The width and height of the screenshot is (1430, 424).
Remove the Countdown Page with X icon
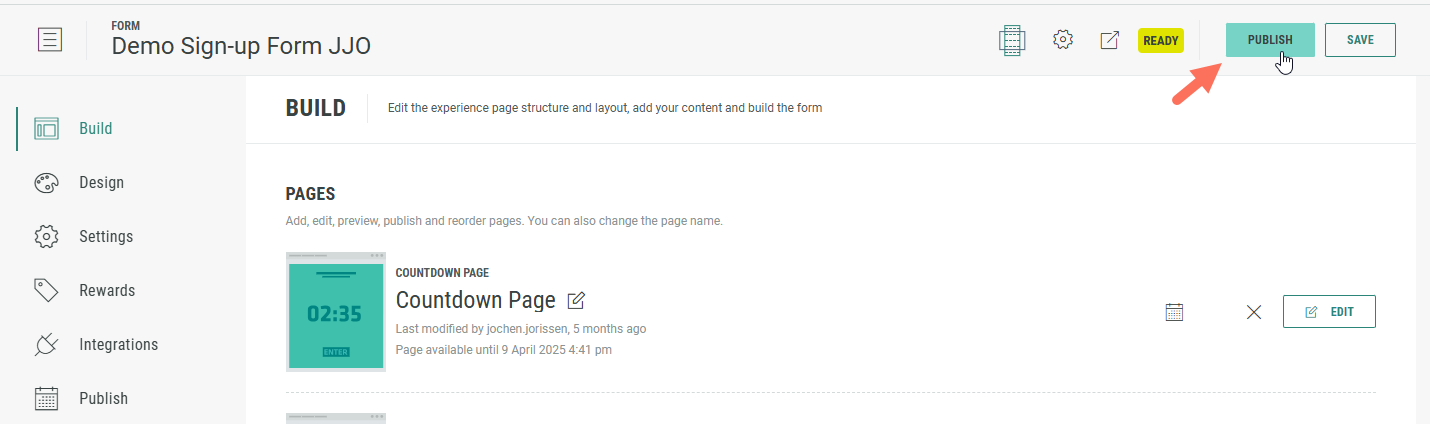point(1254,312)
